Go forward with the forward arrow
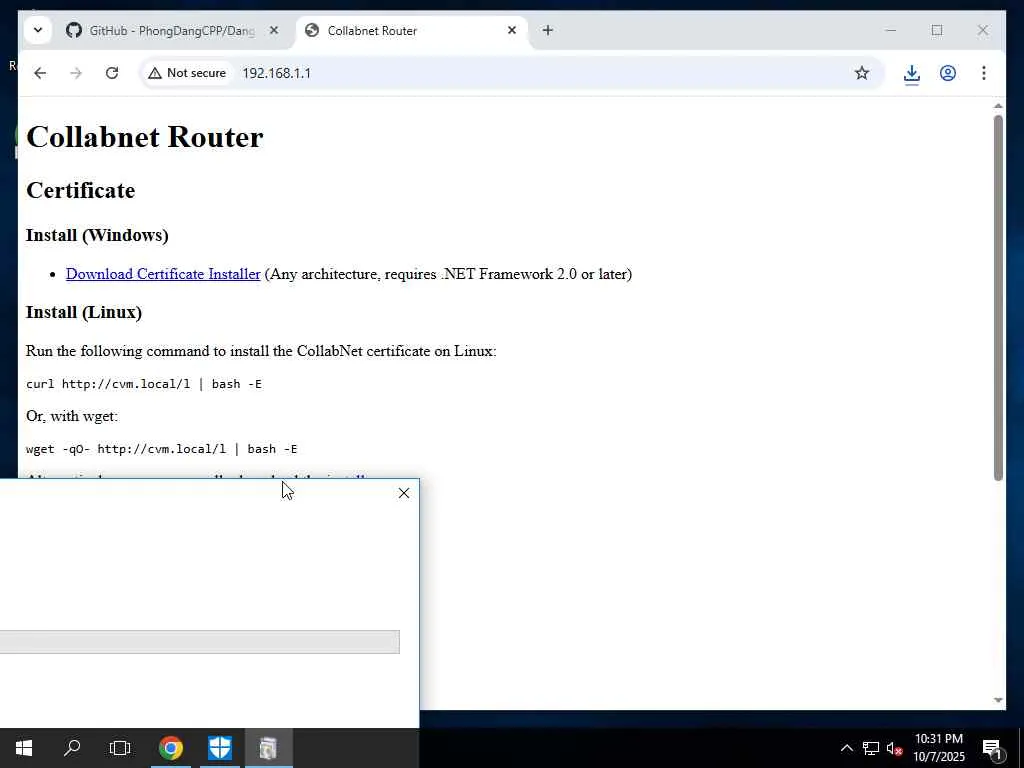The height and width of the screenshot is (768, 1024). point(76,73)
